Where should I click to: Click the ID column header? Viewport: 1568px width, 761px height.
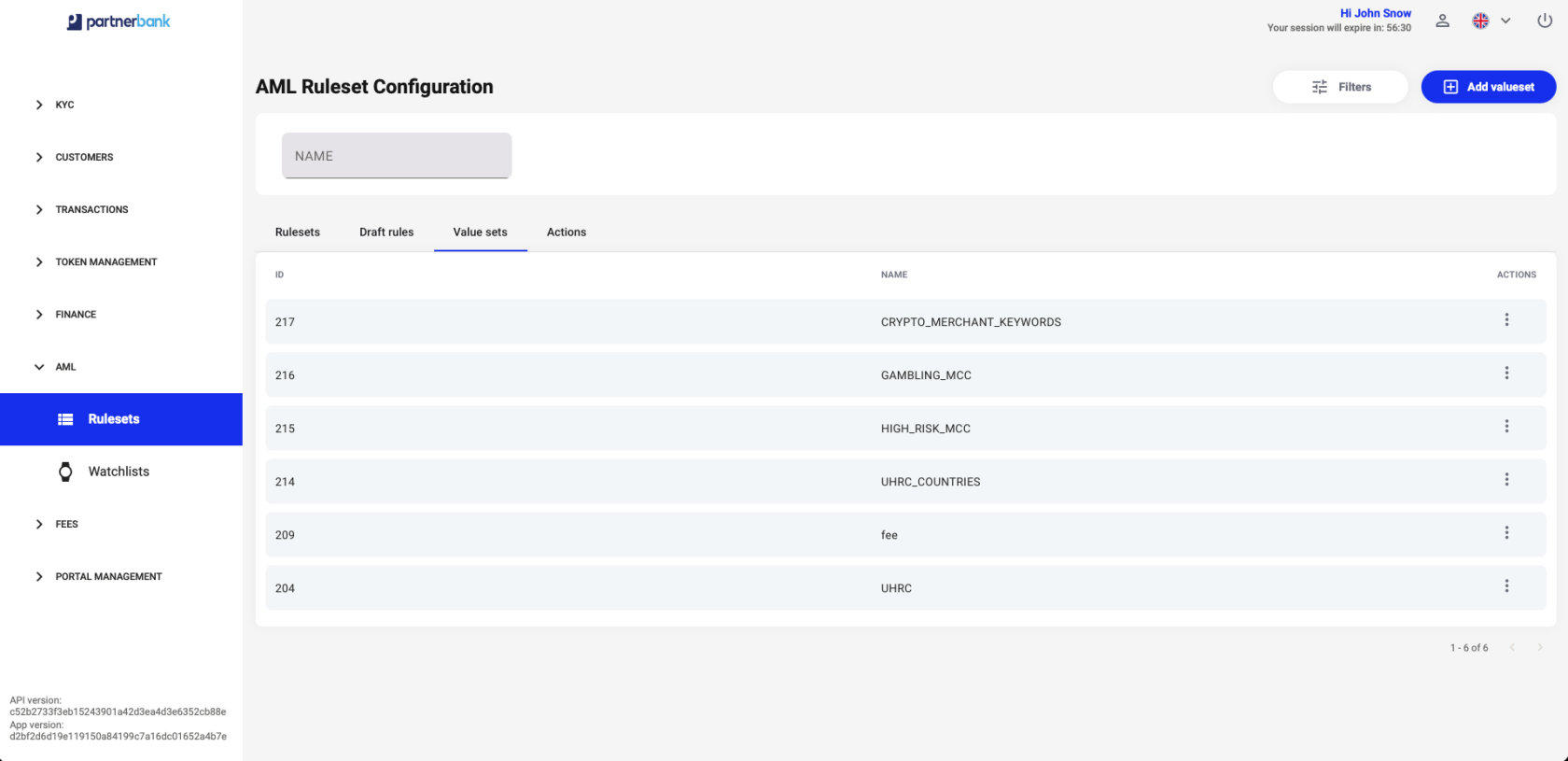[x=279, y=275]
